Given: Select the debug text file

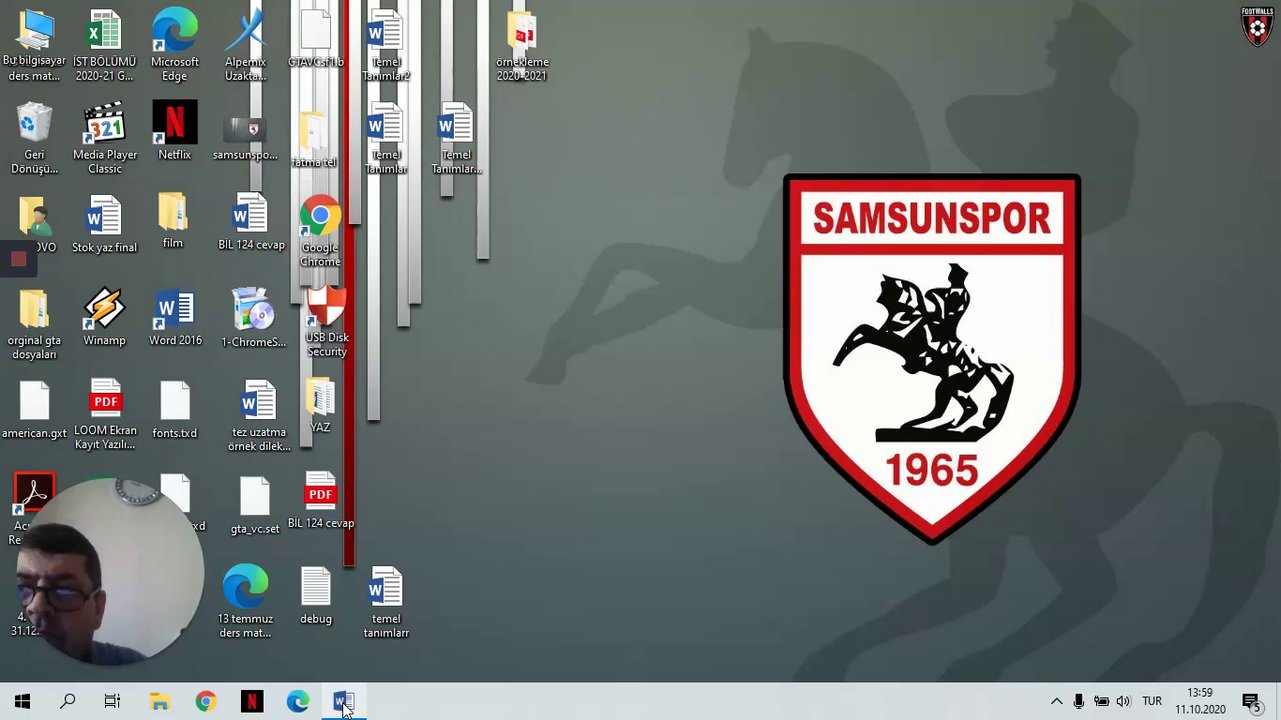Looking at the screenshot, I should [315, 596].
